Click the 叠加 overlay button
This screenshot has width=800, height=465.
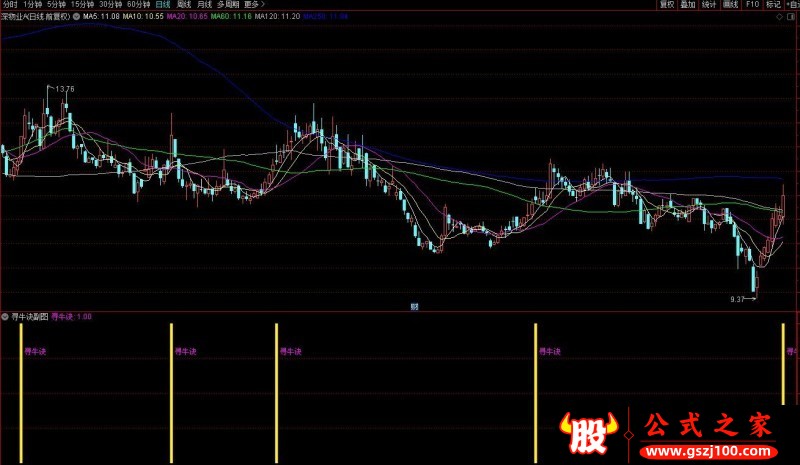[x=688, y=5]
